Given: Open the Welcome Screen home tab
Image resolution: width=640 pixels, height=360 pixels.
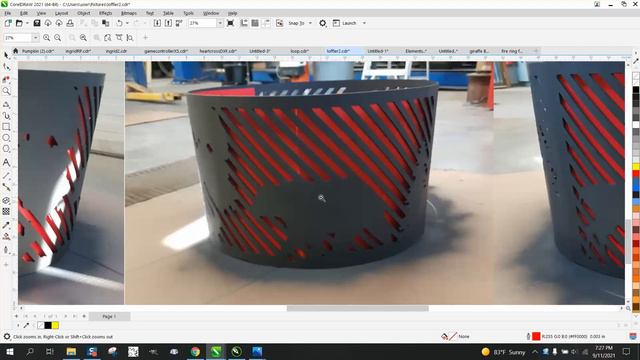Looking at the screenshot, I should pos(15,51).
